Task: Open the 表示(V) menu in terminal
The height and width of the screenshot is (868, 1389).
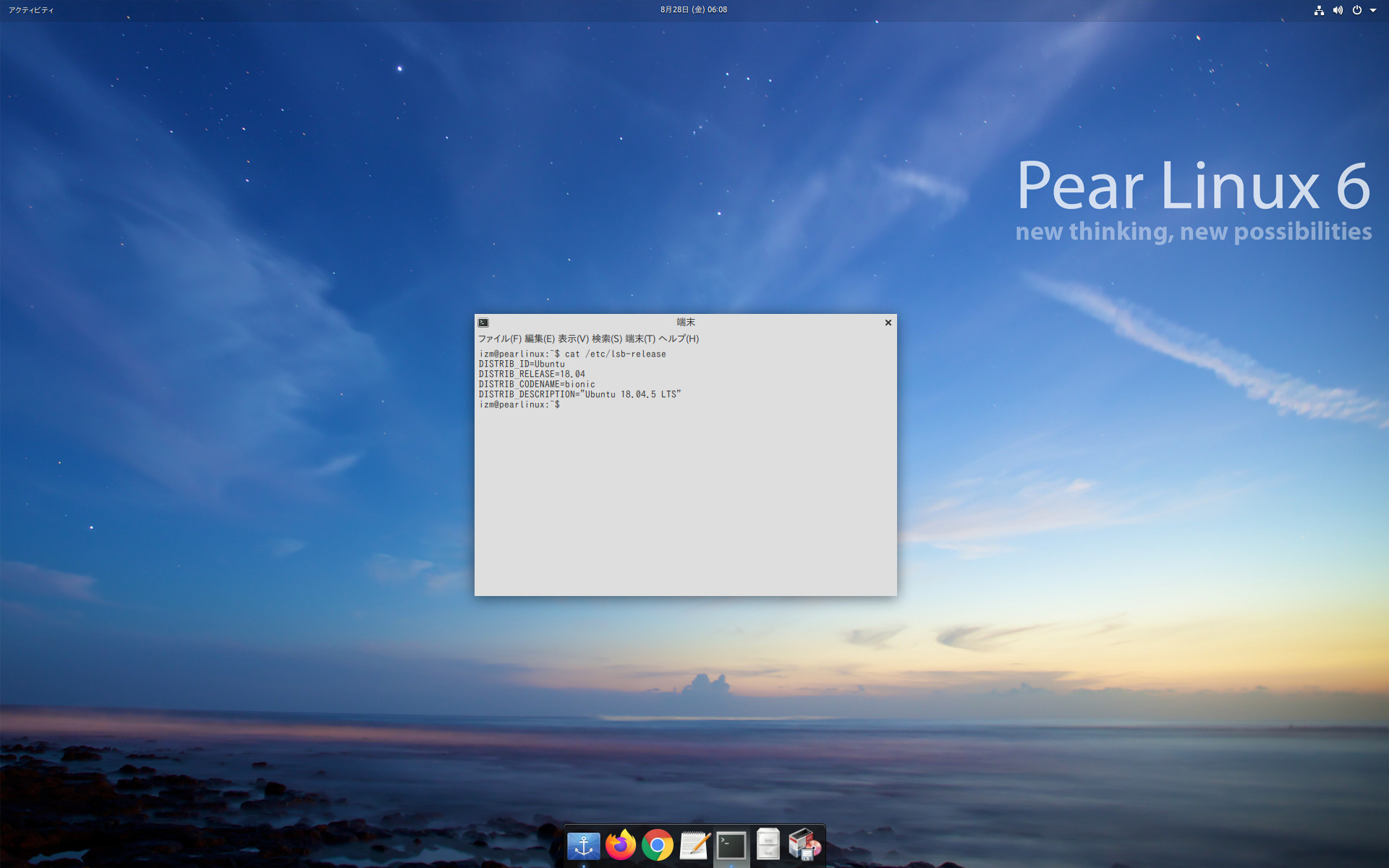Action: point(573,339)
